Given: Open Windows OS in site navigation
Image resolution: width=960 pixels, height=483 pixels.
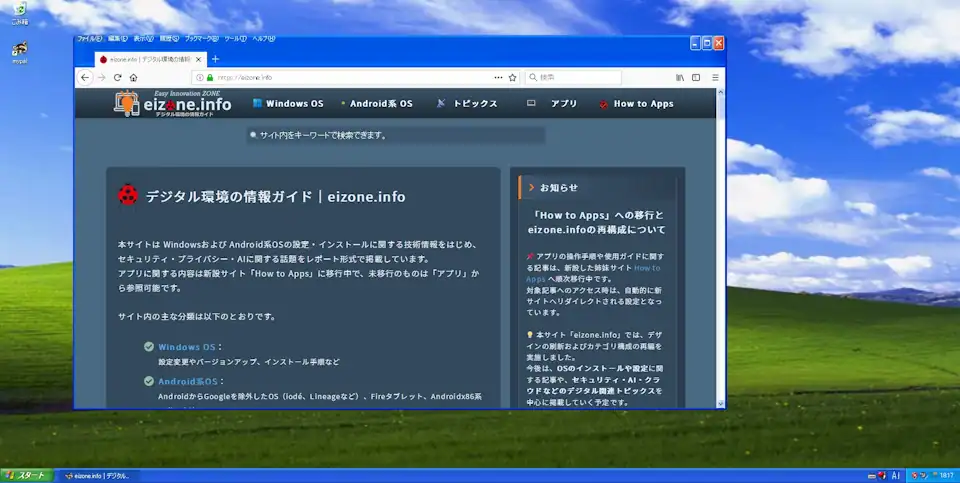Looking at the screenshot, I should [288, 103].
